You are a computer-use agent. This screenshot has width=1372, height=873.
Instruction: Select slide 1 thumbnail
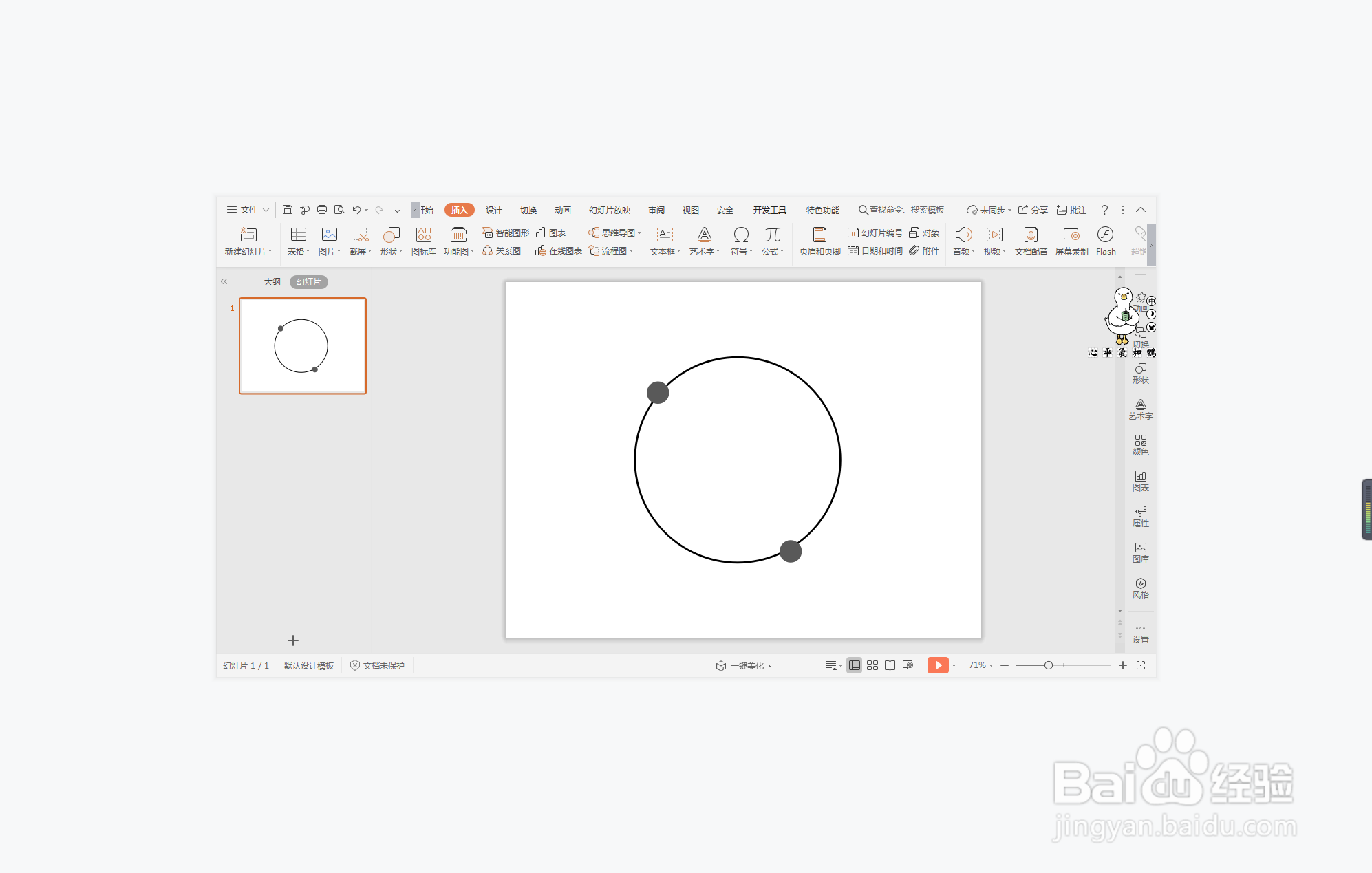pyautogui.click(x=303, y=345)
